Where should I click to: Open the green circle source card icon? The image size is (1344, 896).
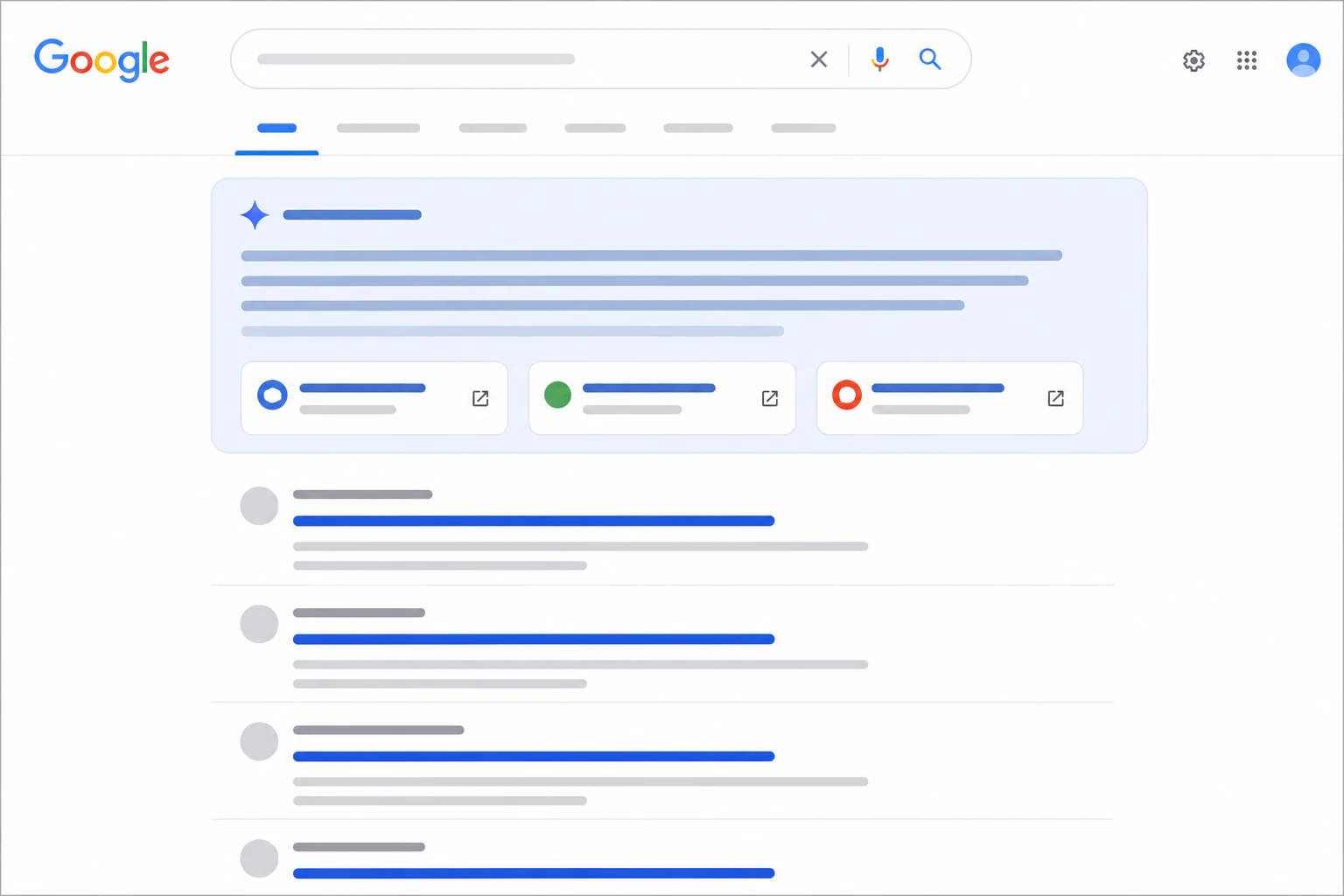[x=557, y=395]
